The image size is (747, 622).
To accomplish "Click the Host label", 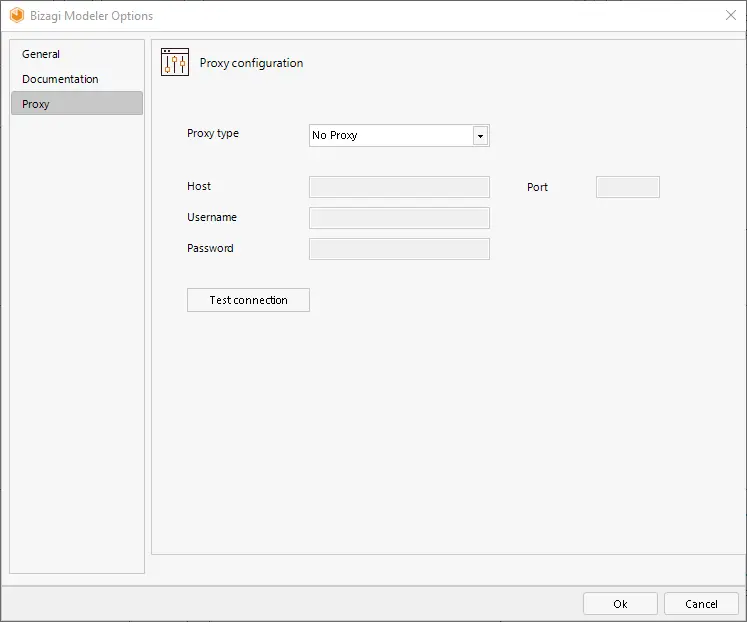I will pos(199,186).
